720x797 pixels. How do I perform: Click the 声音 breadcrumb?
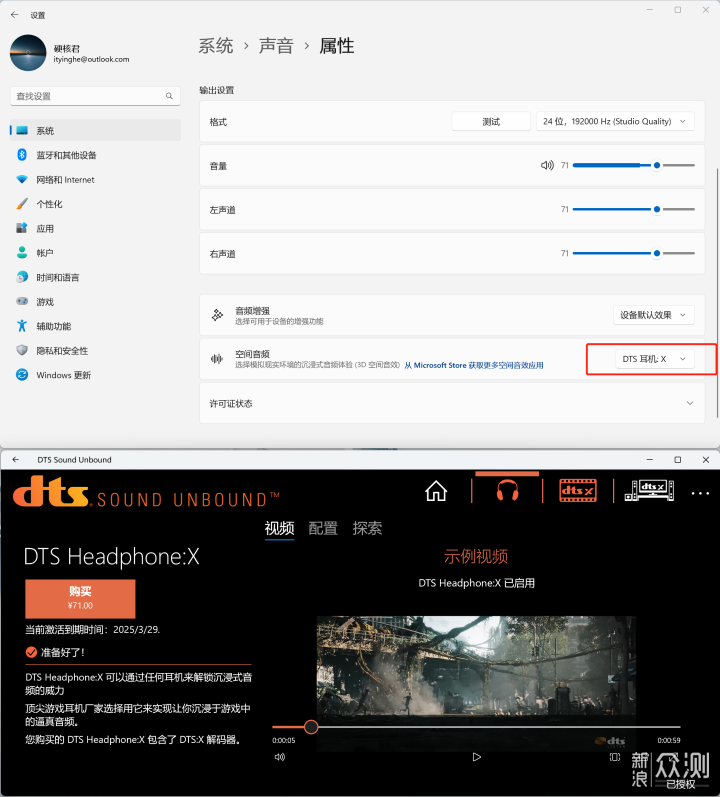click(276, 46)
